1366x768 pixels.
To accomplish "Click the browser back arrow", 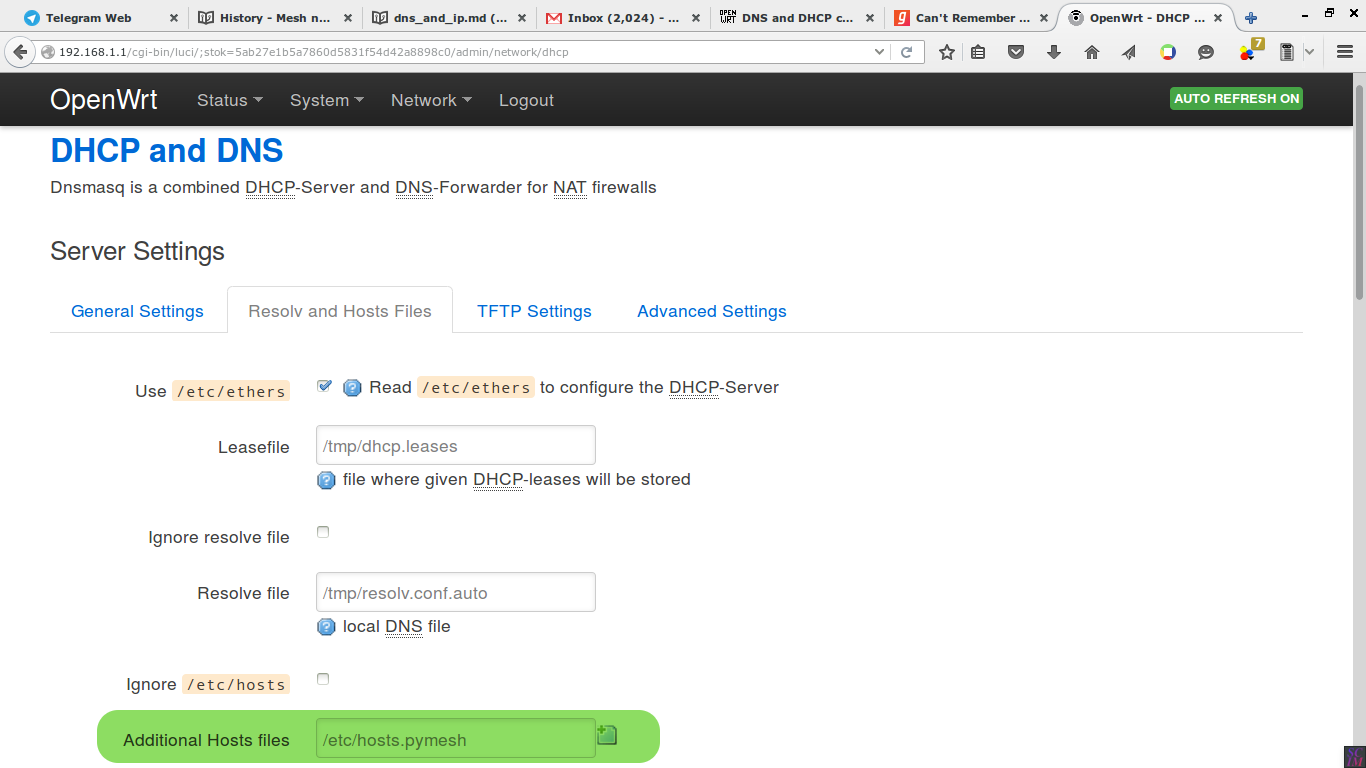I will (x=19, y=52).
